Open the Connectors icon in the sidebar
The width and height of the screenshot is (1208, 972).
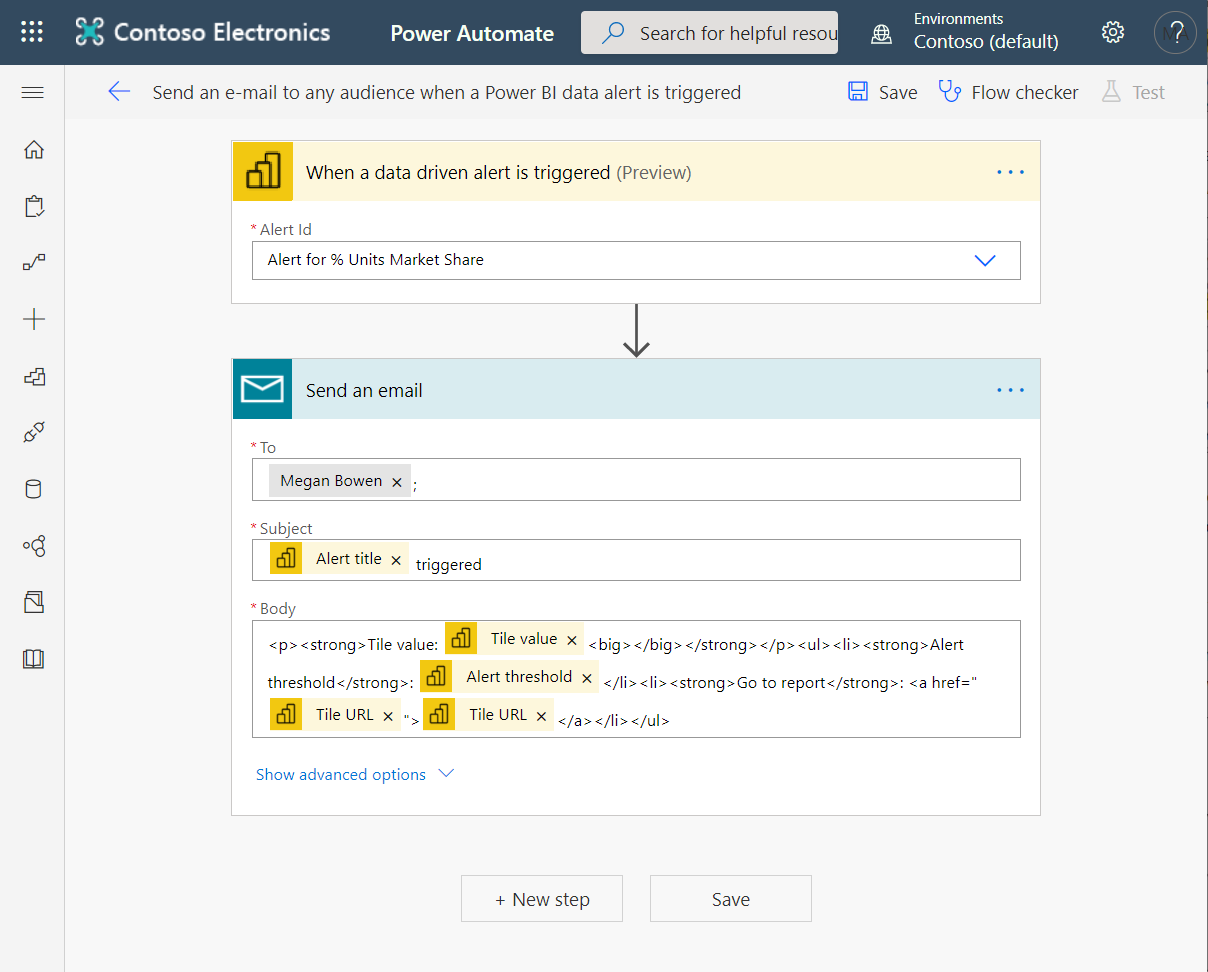pyautogui.click(x=33, y=432)
